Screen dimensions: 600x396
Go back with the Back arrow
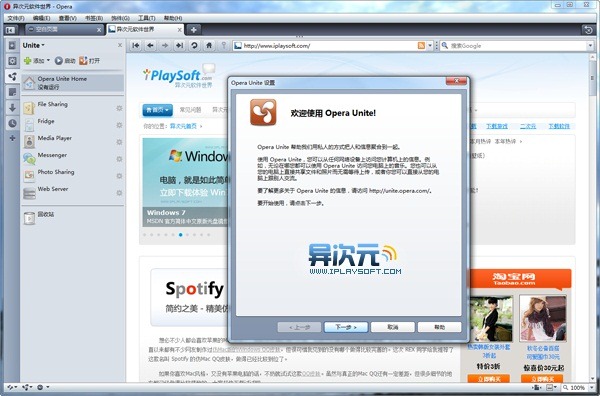click(150, 46)
